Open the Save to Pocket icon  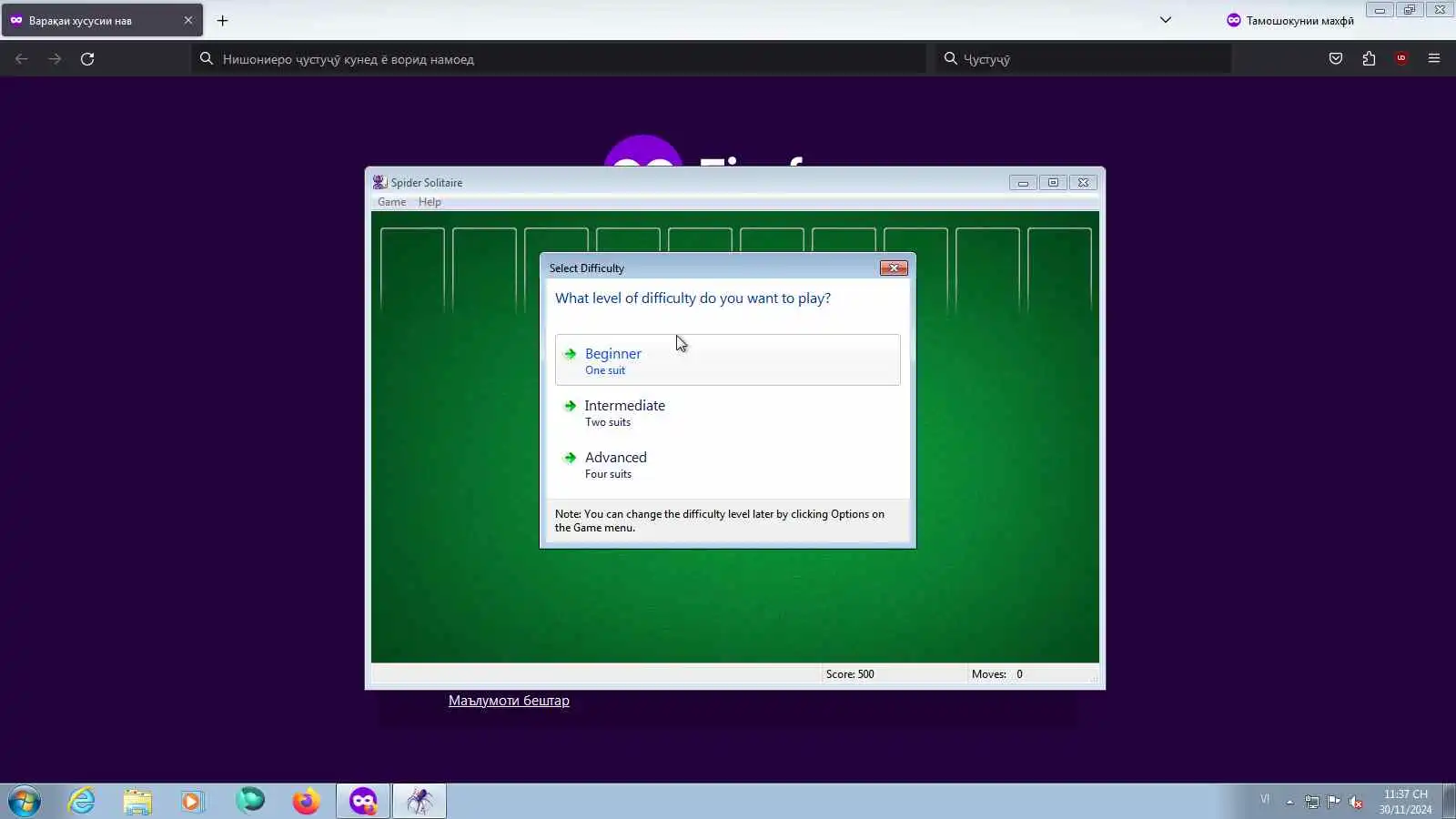point(1336,59)
